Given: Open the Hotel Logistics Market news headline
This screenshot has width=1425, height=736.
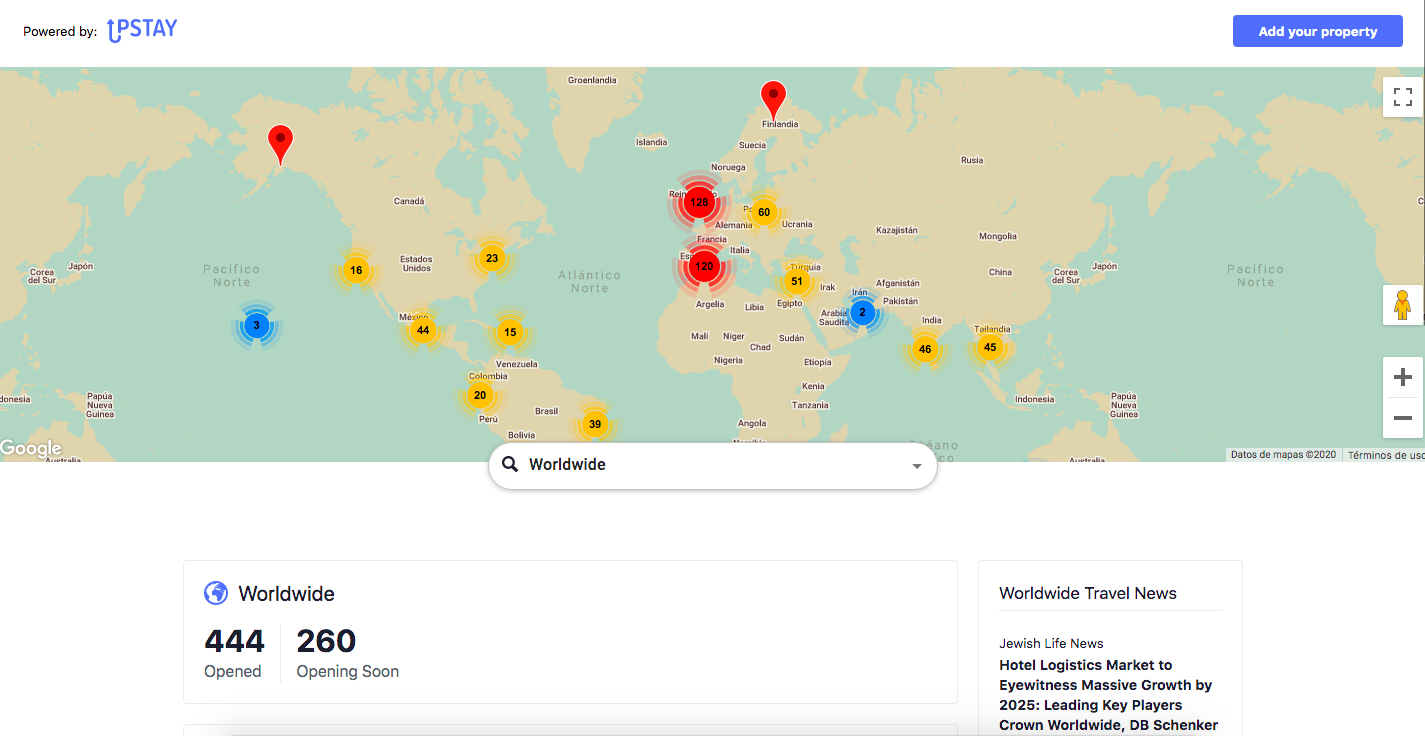Looking at the screenshot, I should 1109,695.
